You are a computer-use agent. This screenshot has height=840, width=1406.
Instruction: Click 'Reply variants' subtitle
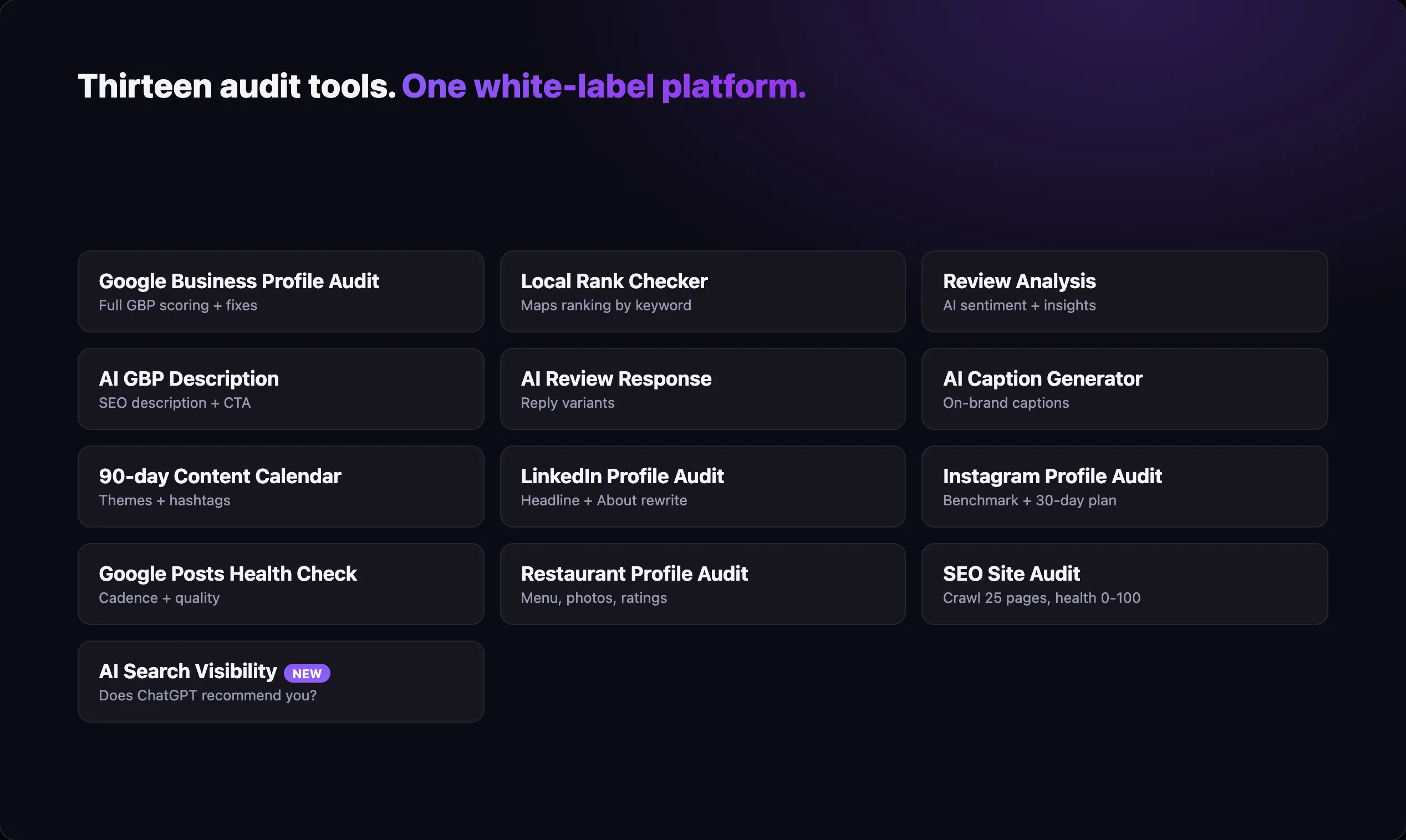tap(568, 403)
